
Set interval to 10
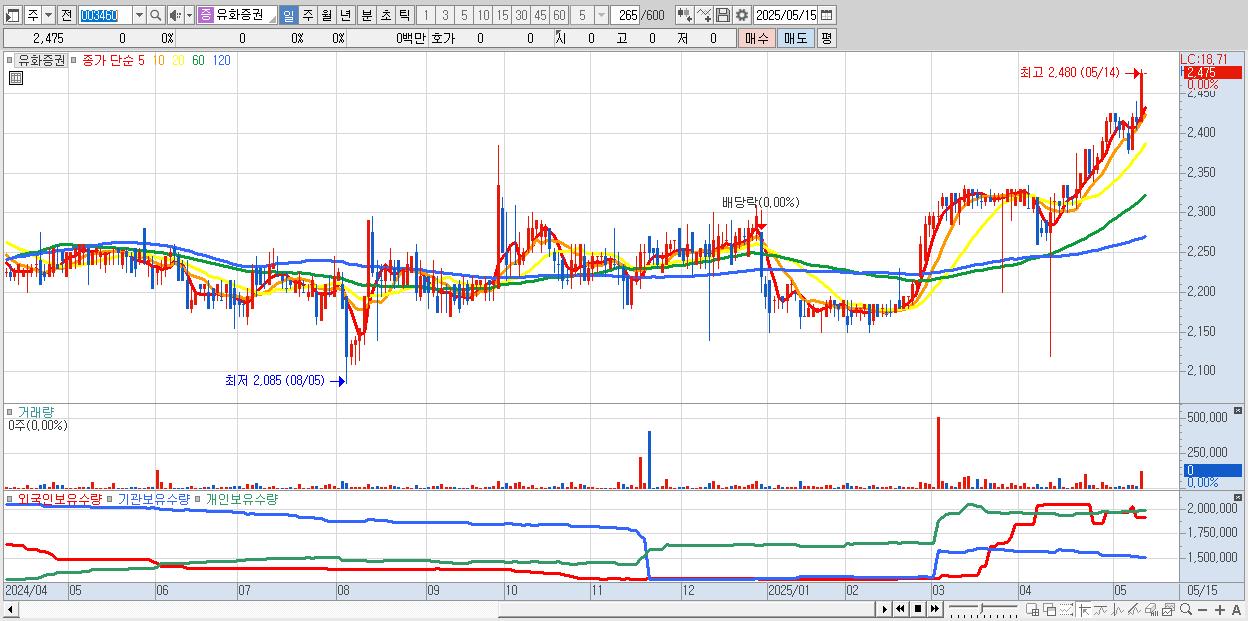pyautogui.click(x=484, y=15)
